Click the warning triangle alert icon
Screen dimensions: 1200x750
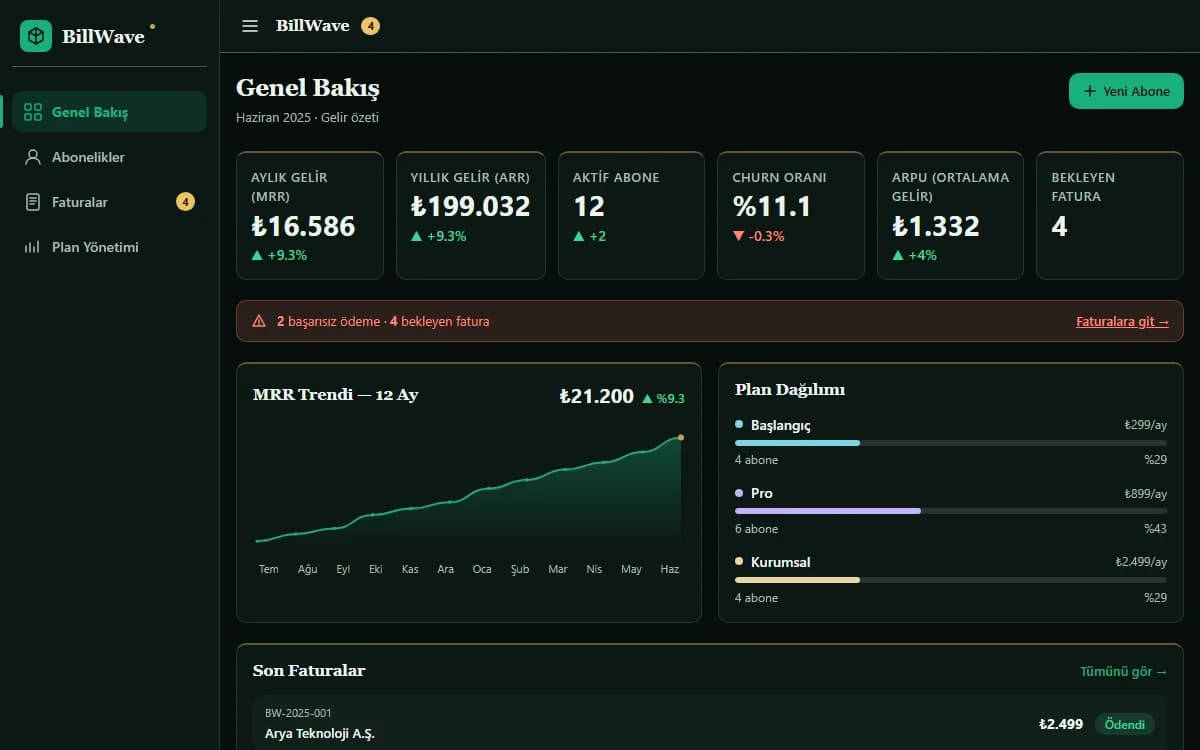[259, 321]
